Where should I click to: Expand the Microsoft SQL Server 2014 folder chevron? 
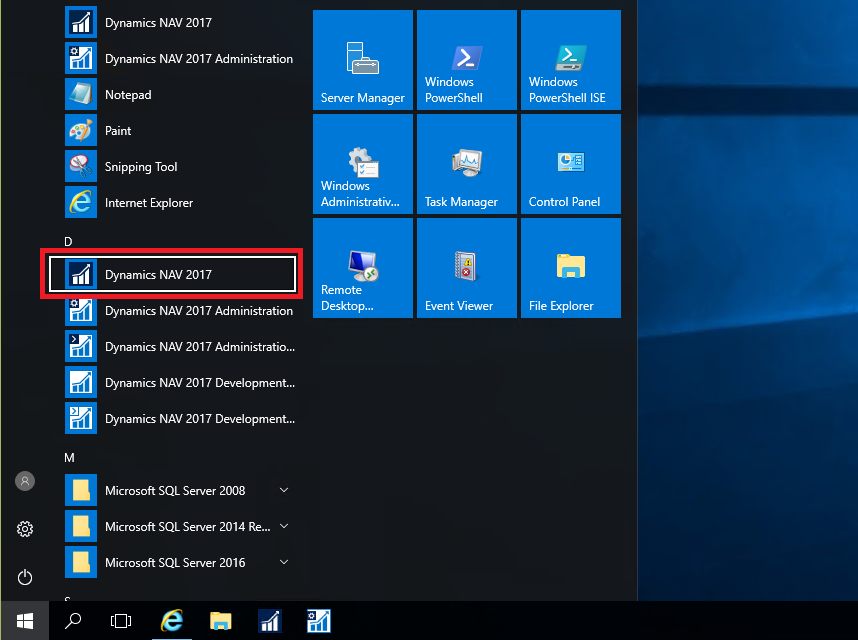[284, 526]
